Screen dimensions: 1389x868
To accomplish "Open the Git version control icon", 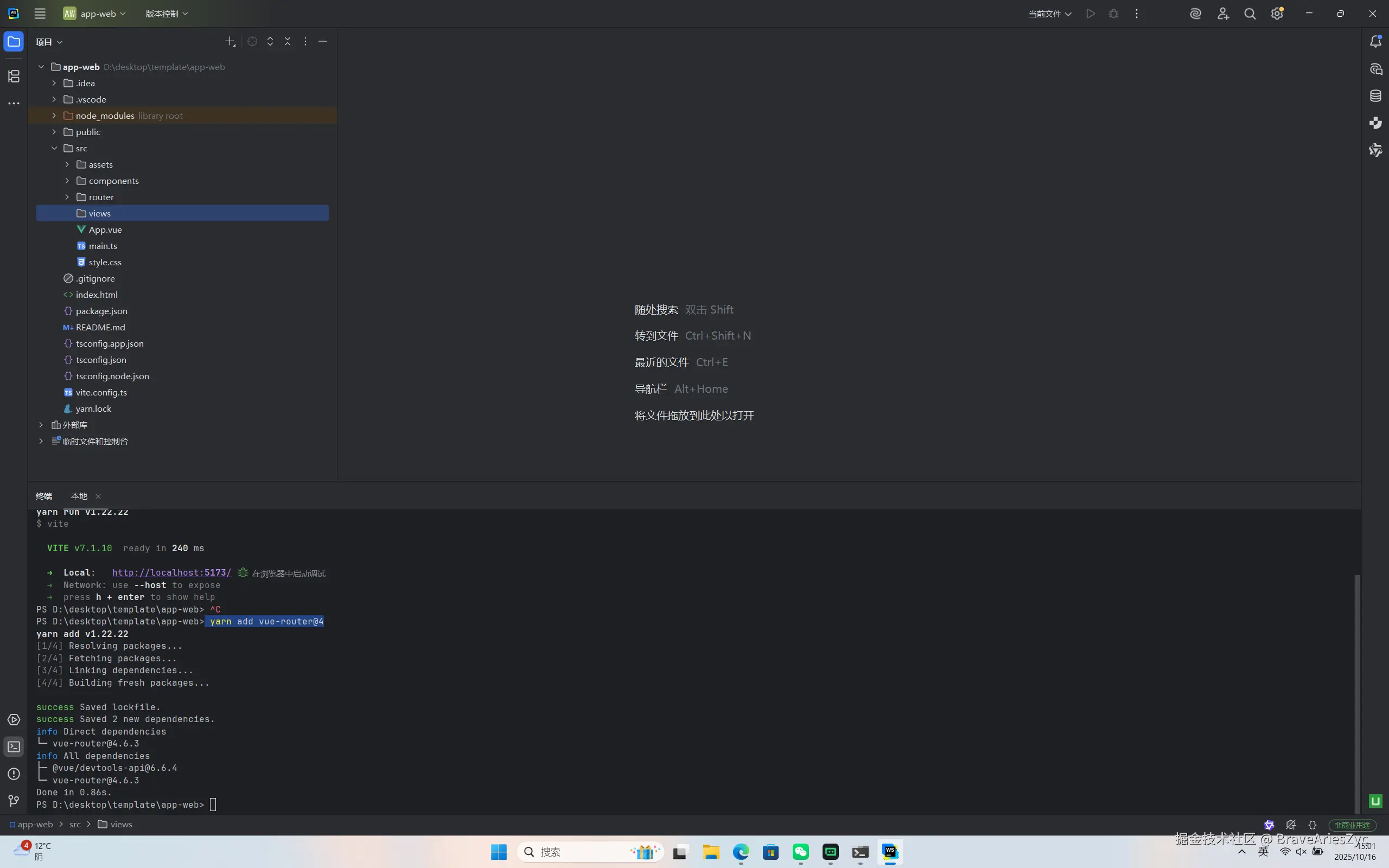I will pyautogui.click(x=14, y=801).
